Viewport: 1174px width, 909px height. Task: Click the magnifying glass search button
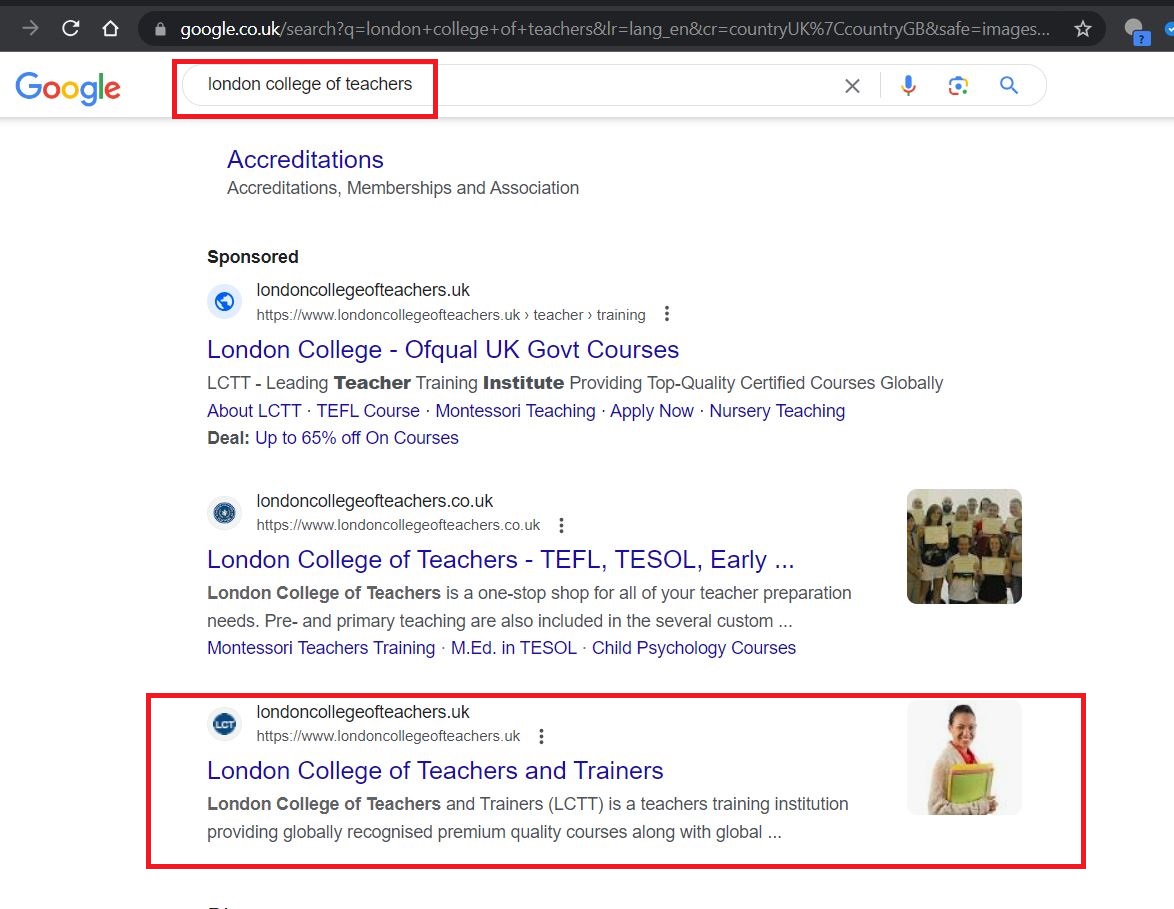tap(1009, 86)
